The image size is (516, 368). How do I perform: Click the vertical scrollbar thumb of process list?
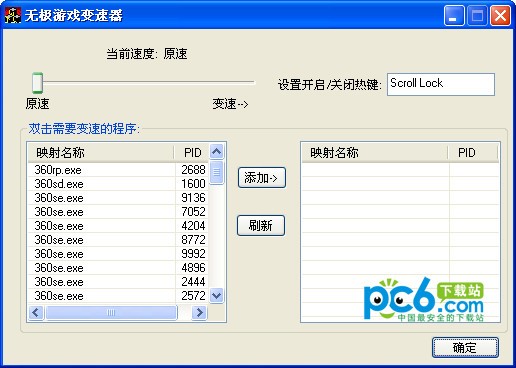pos(217,172)
